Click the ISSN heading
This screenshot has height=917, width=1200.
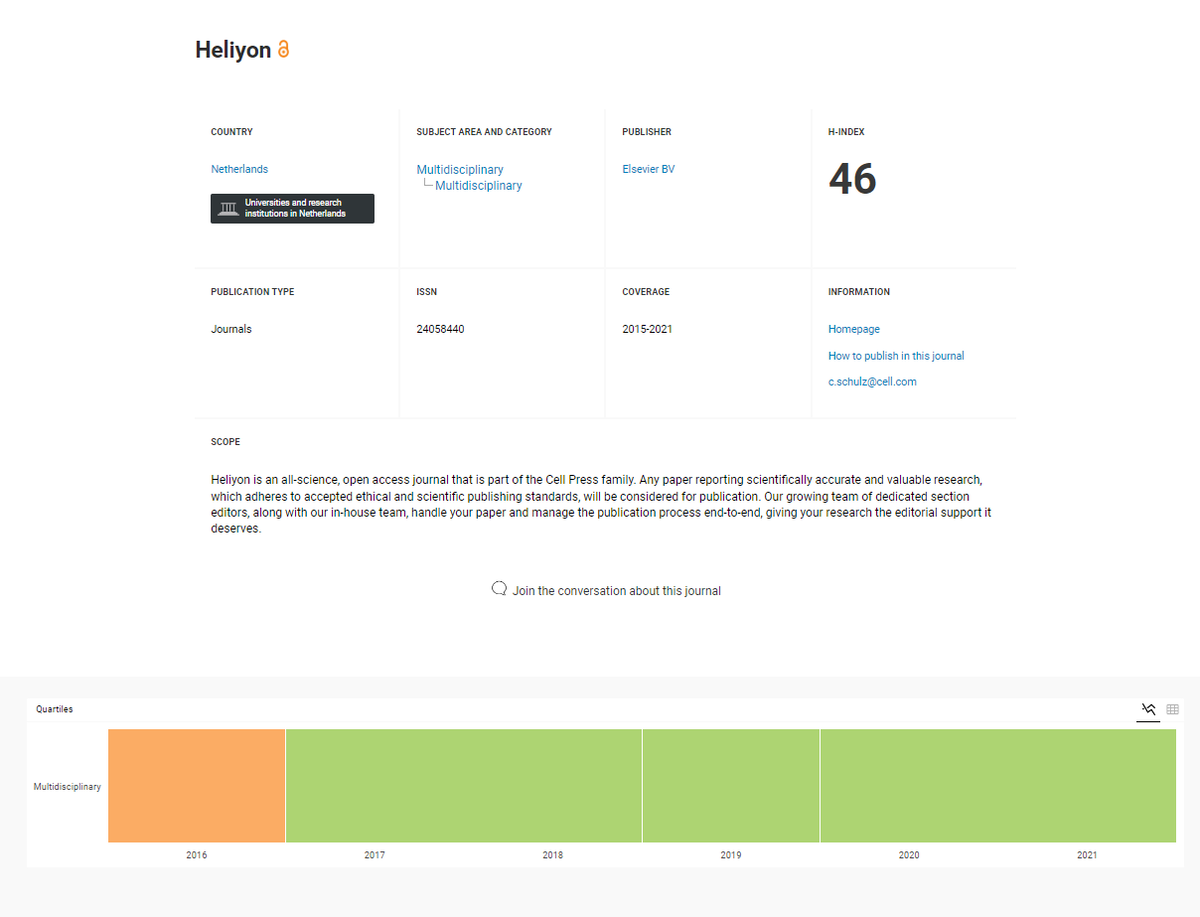tap(427, 292)
